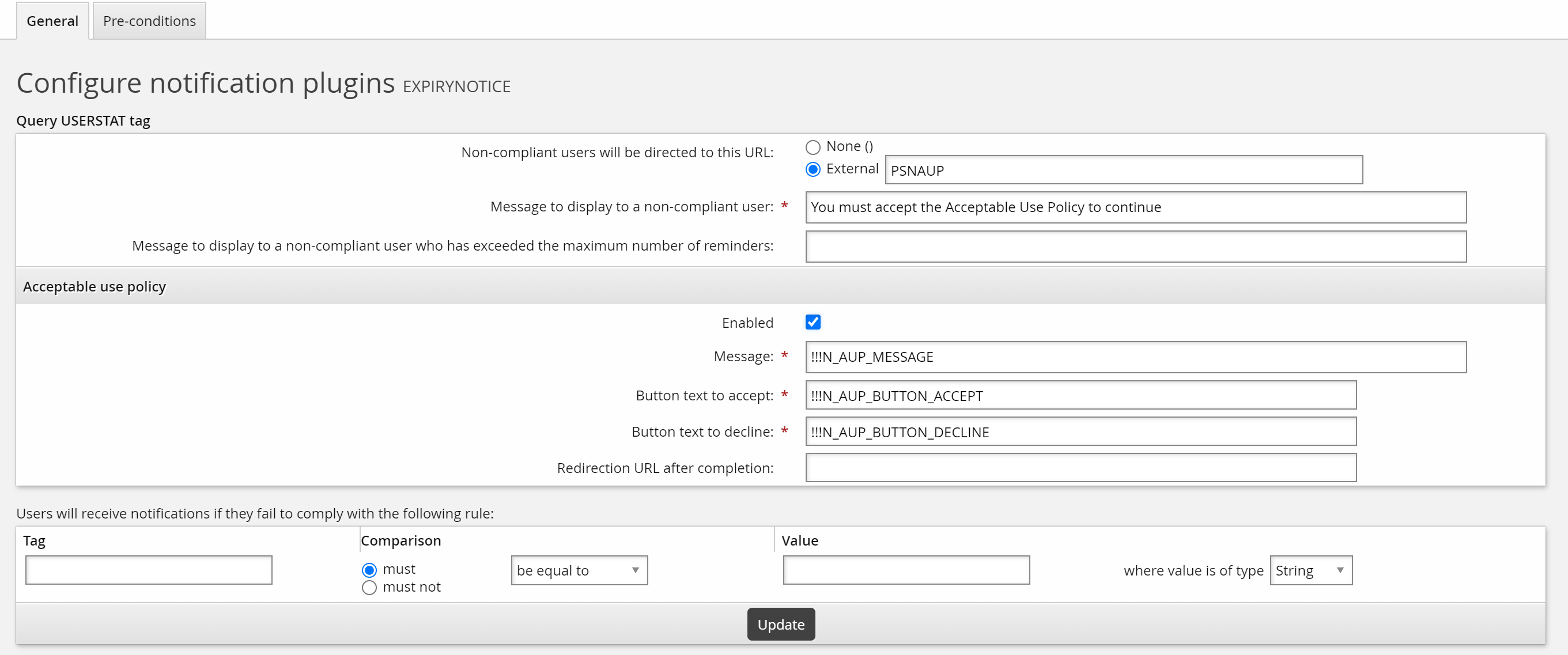Viewport: 1568px width, 655px height.
Task: Open the String value type dropdown
Action: coord(1310,570)
